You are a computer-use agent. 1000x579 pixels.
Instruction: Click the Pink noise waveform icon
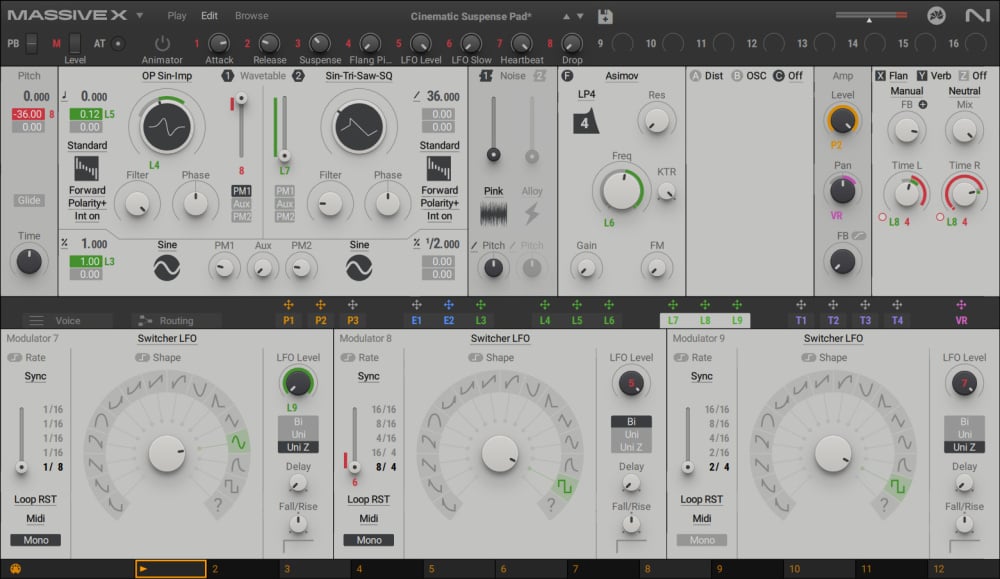[x=493, y=214]
